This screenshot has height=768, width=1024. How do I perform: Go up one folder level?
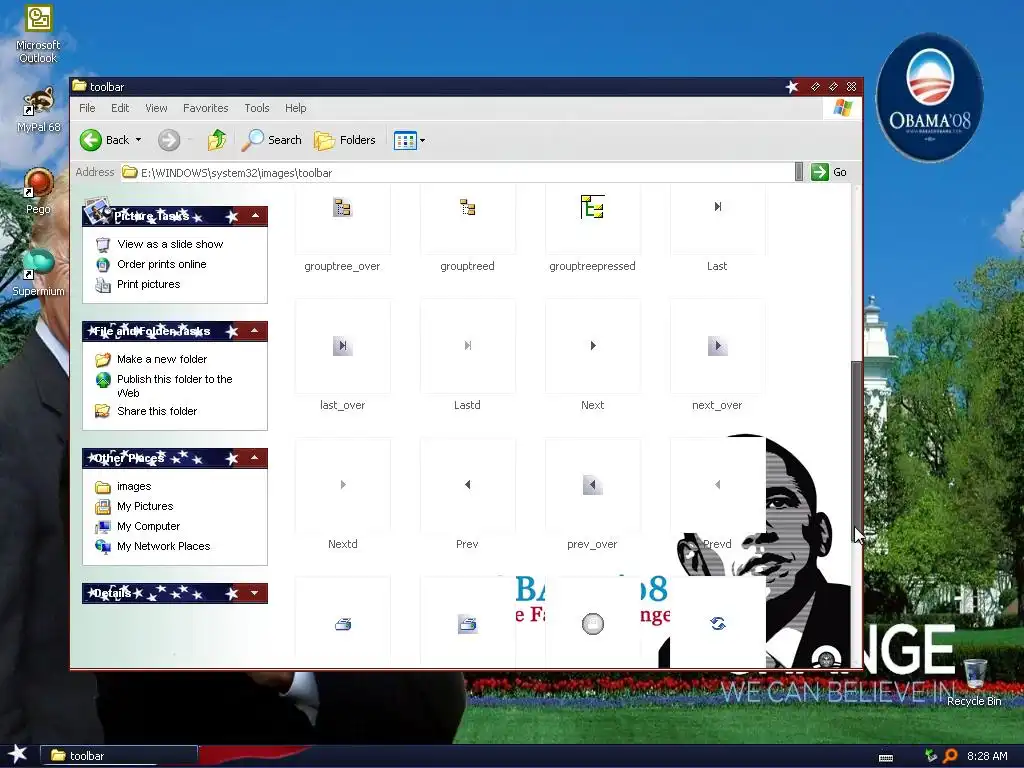pos(217,140)
